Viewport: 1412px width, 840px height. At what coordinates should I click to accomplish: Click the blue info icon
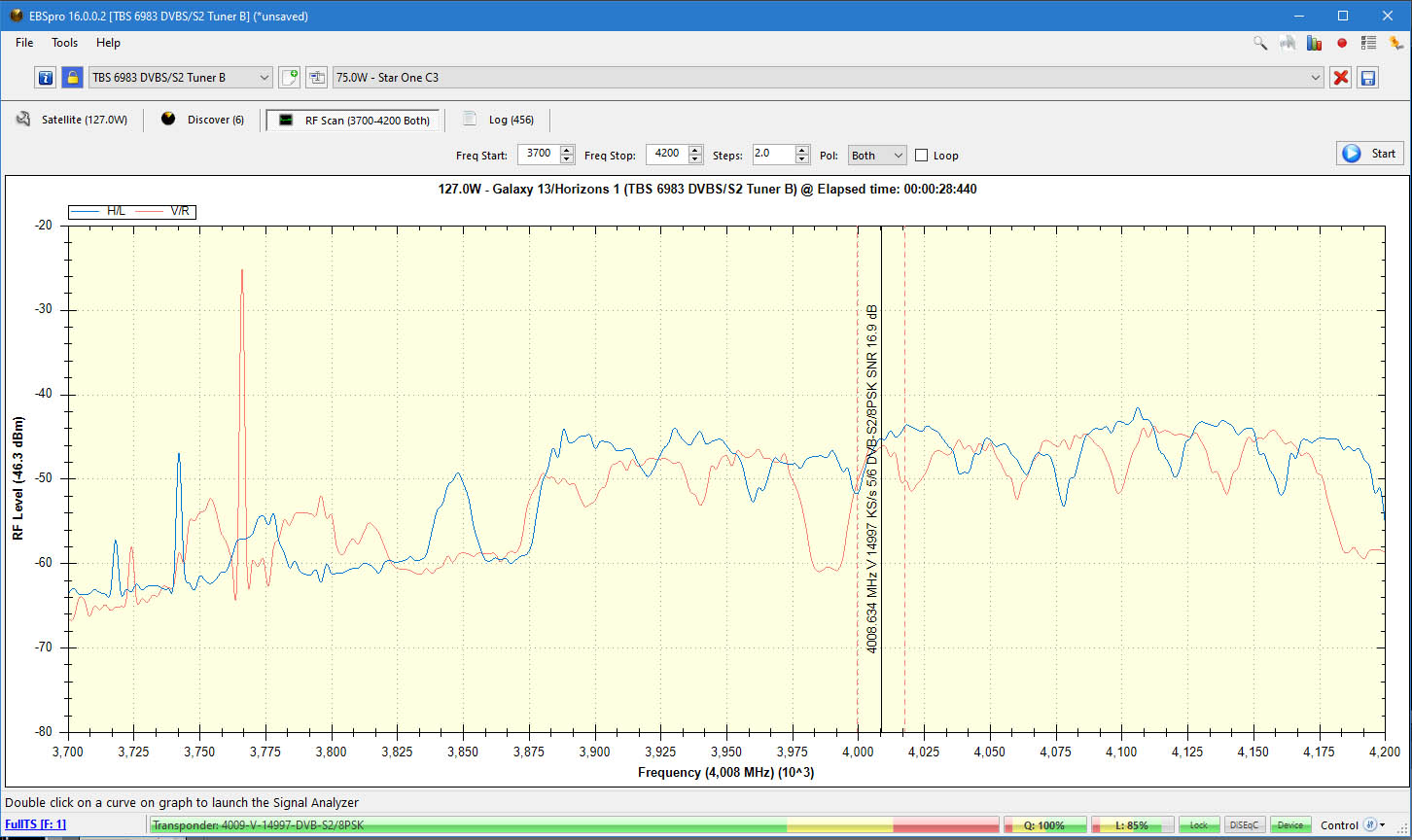45,78
